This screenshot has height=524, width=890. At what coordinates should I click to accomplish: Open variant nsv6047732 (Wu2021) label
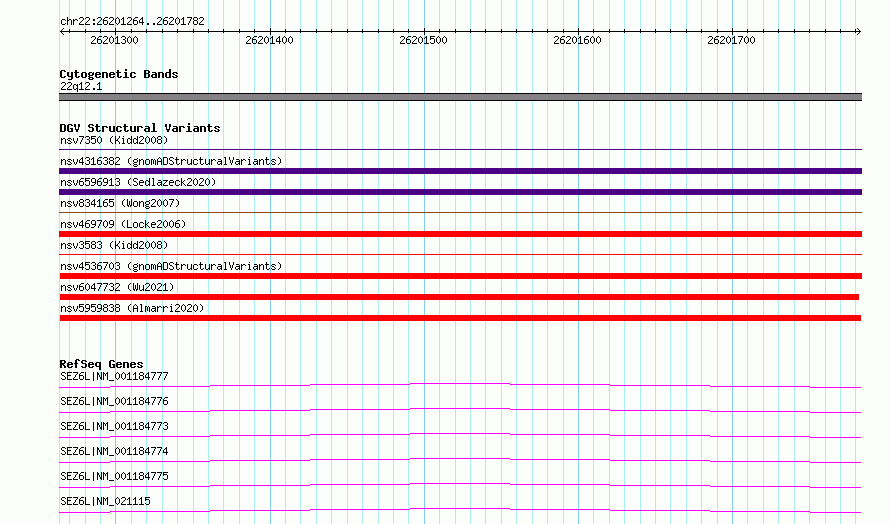click(117, 287)
